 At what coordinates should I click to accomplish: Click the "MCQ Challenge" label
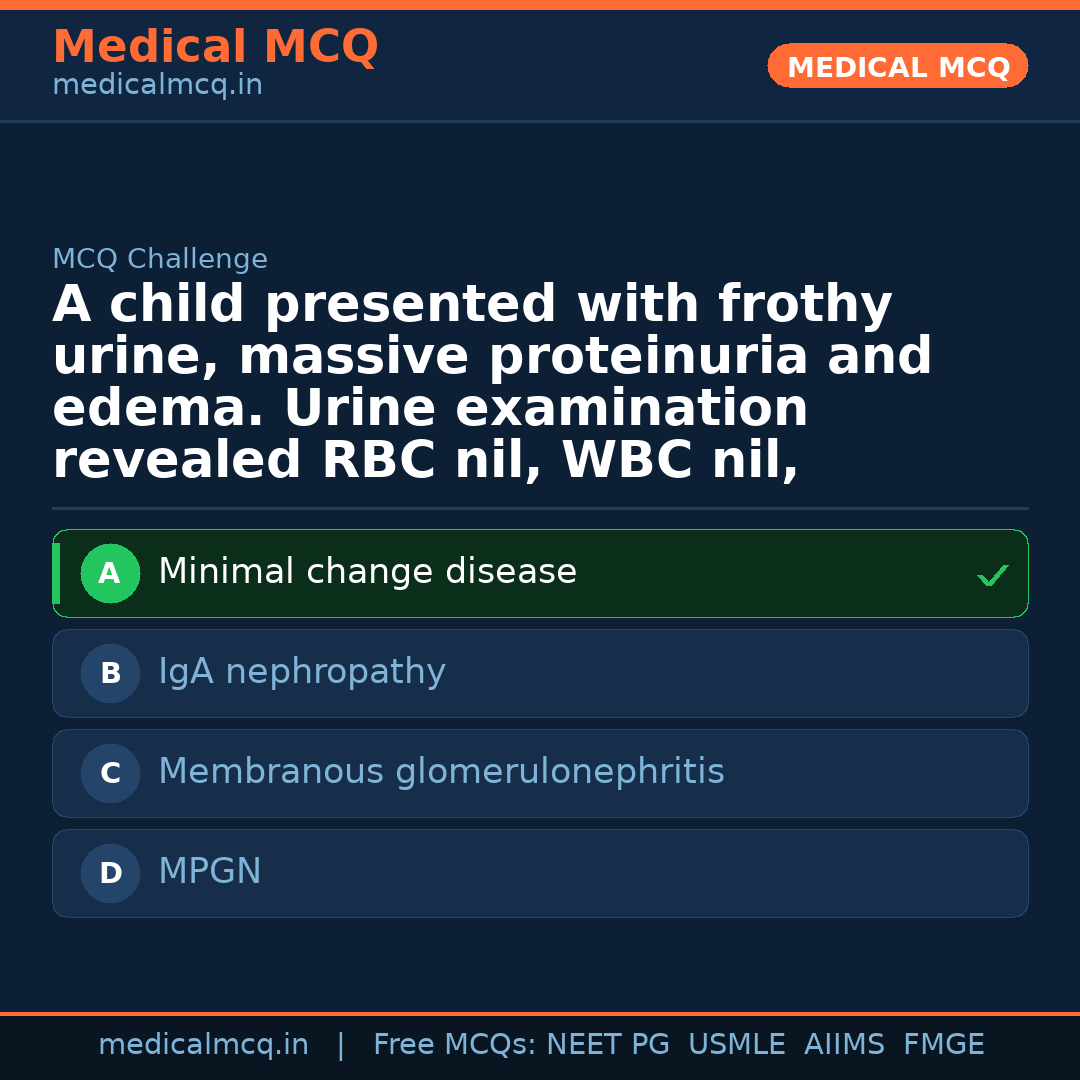tap(160, 260)
